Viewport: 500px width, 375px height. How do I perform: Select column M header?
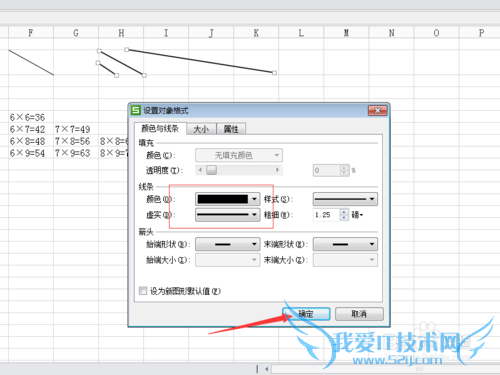pyautogui.click(x=346, y=33)
